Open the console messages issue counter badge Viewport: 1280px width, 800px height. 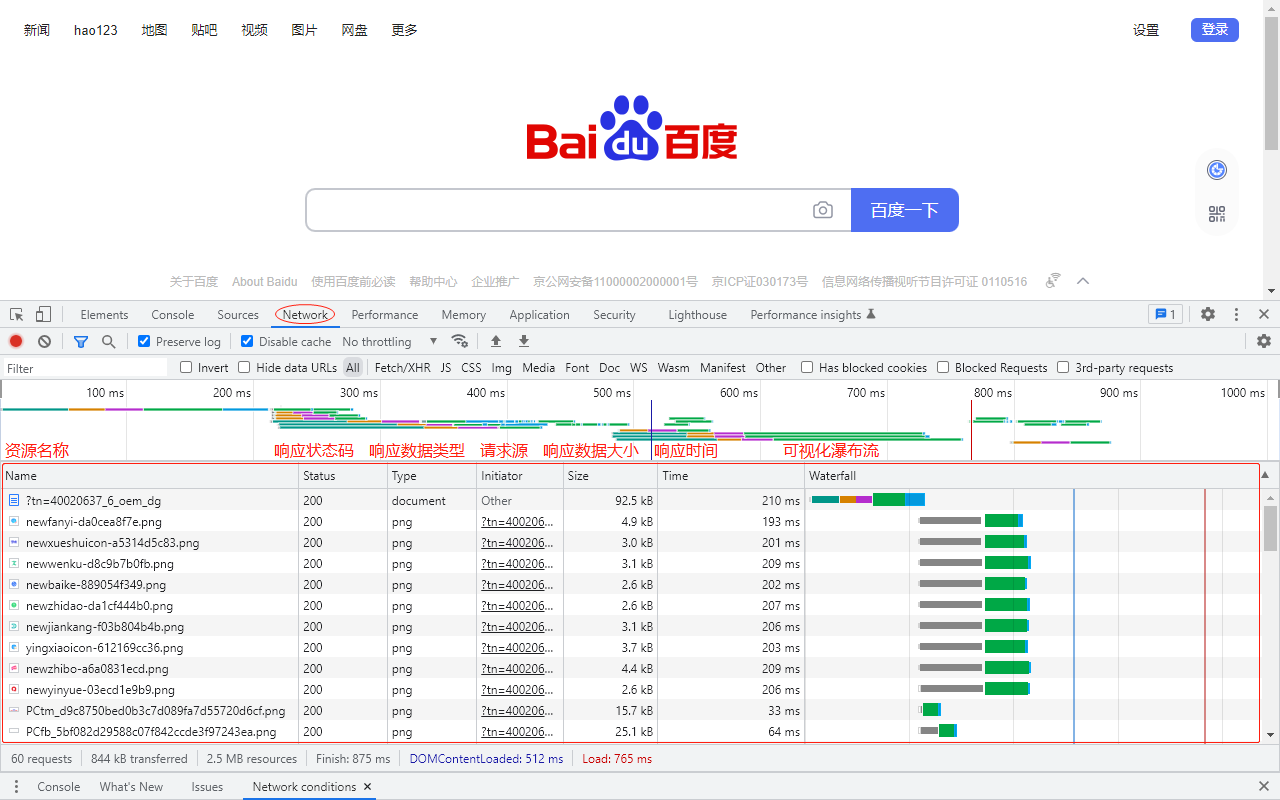(x=1165, y=314)
